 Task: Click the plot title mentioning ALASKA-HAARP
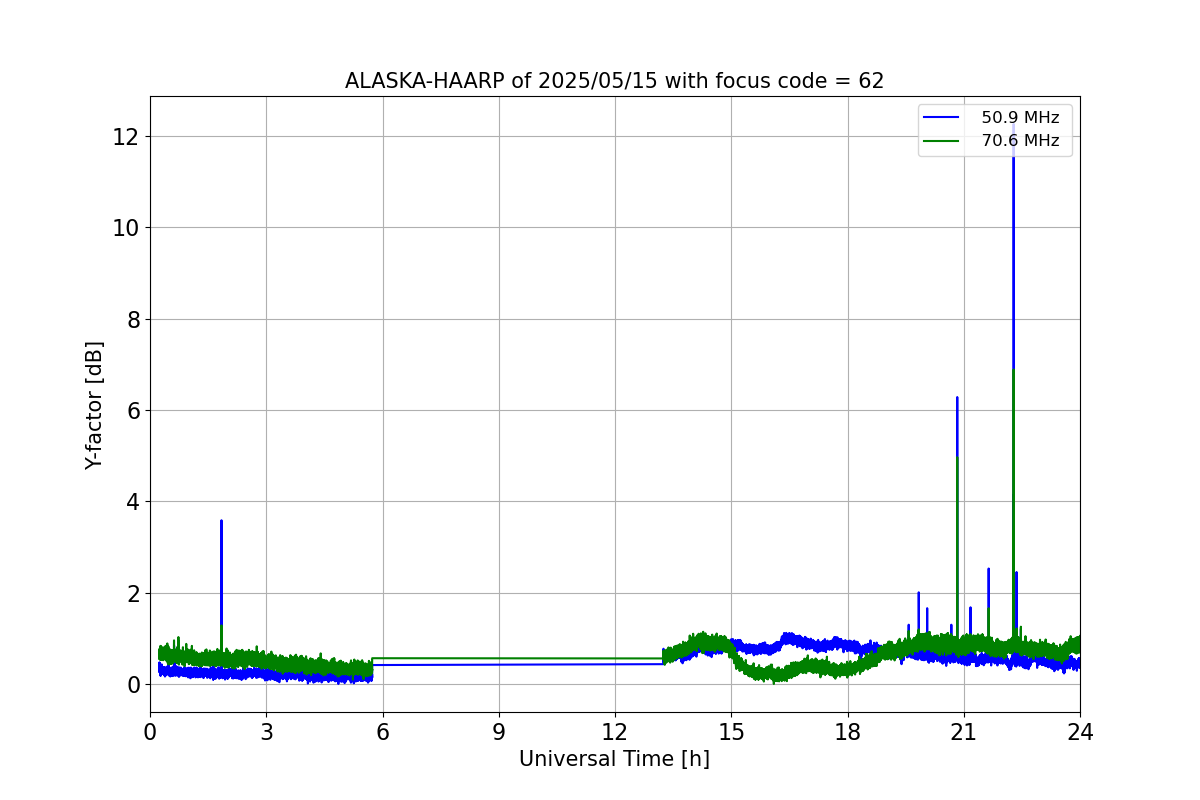click(614, 81)
